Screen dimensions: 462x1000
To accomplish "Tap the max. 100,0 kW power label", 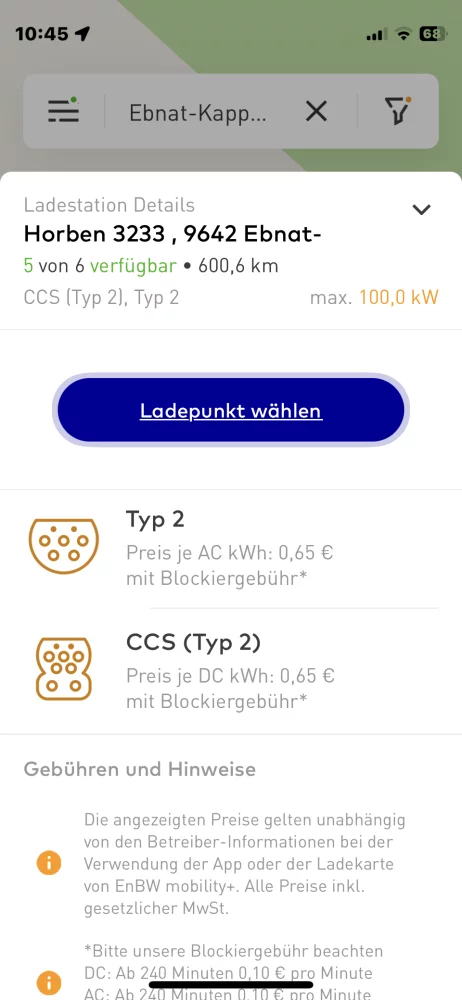I will point(374,297).
